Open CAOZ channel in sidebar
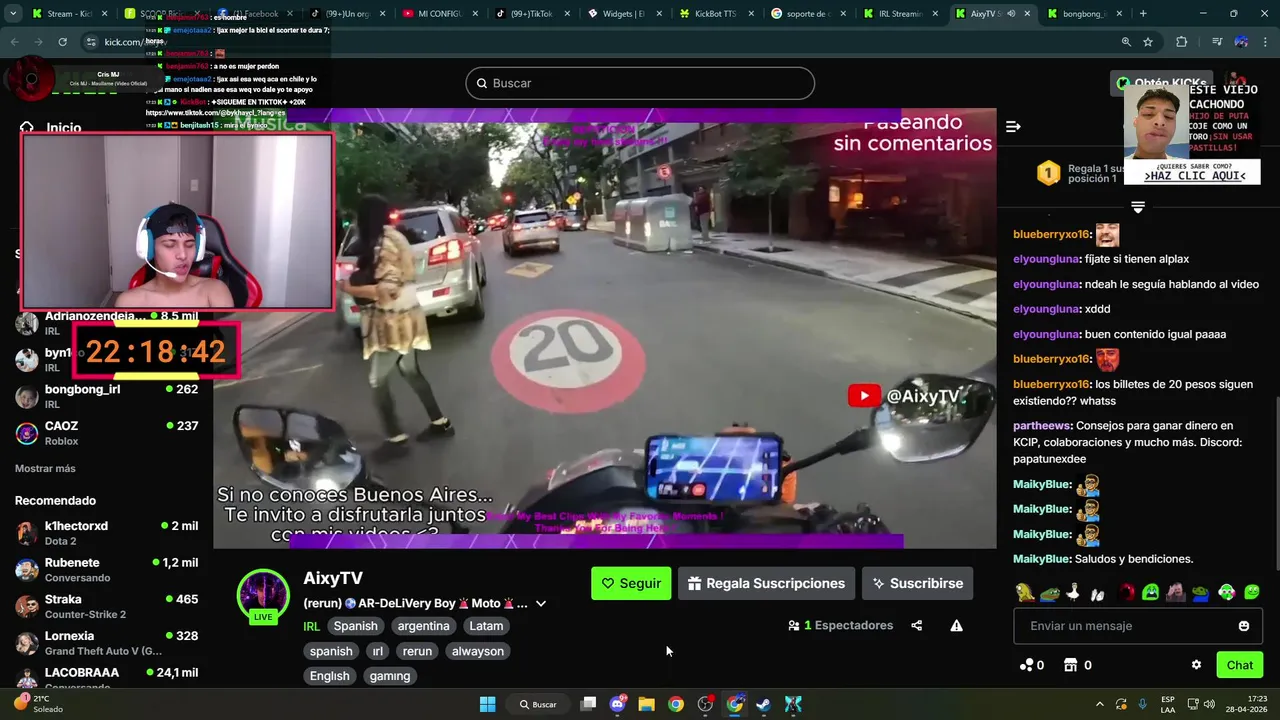This screenshot has width=1280, height=720. (106, 433)
